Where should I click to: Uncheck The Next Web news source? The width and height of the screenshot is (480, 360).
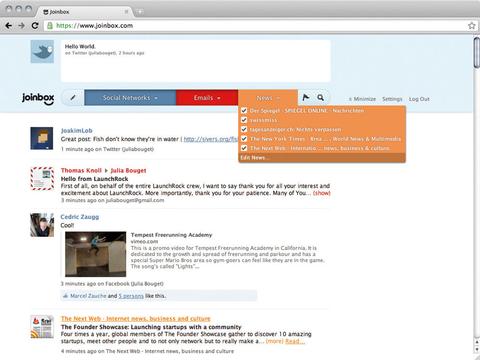(x=244, y=148)
